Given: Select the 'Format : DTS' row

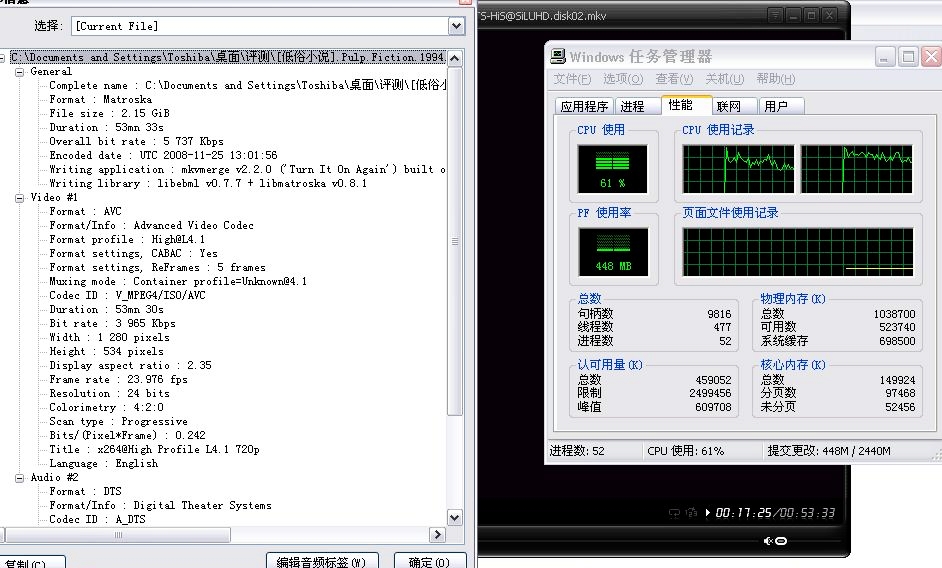Looking at the screenshot, I should click(85, 492).
